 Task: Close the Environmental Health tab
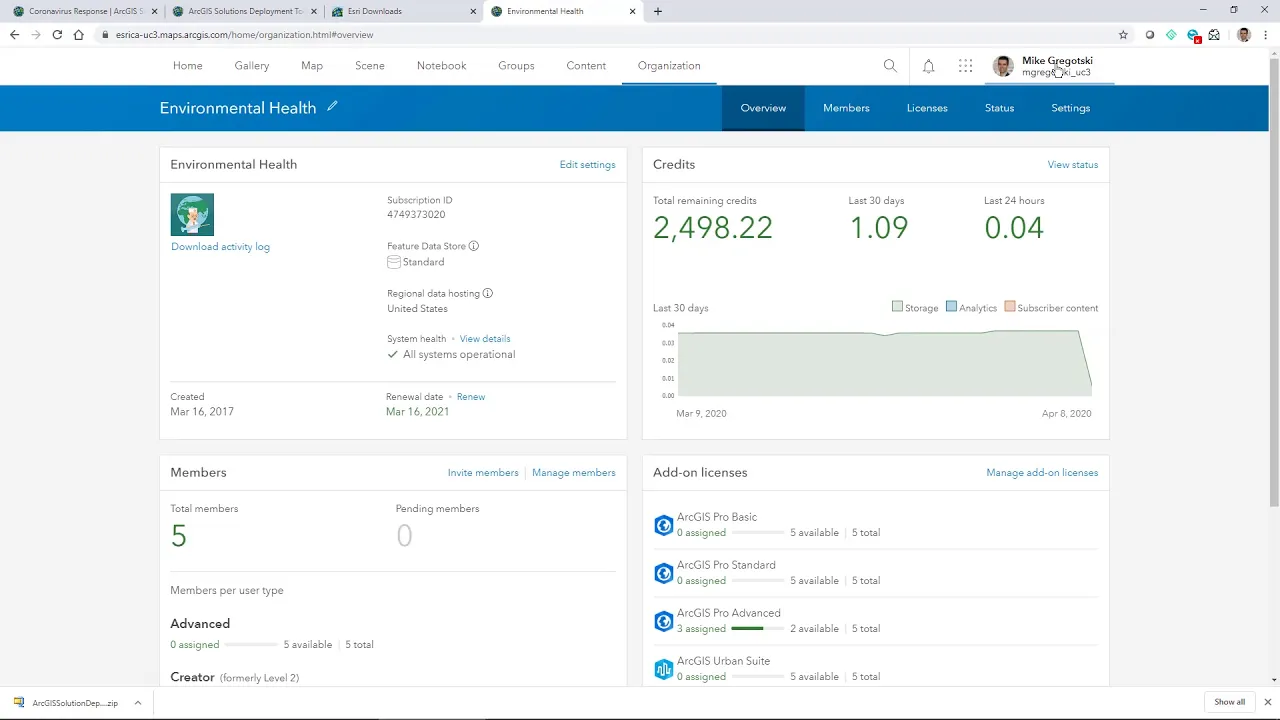(632, 12)
